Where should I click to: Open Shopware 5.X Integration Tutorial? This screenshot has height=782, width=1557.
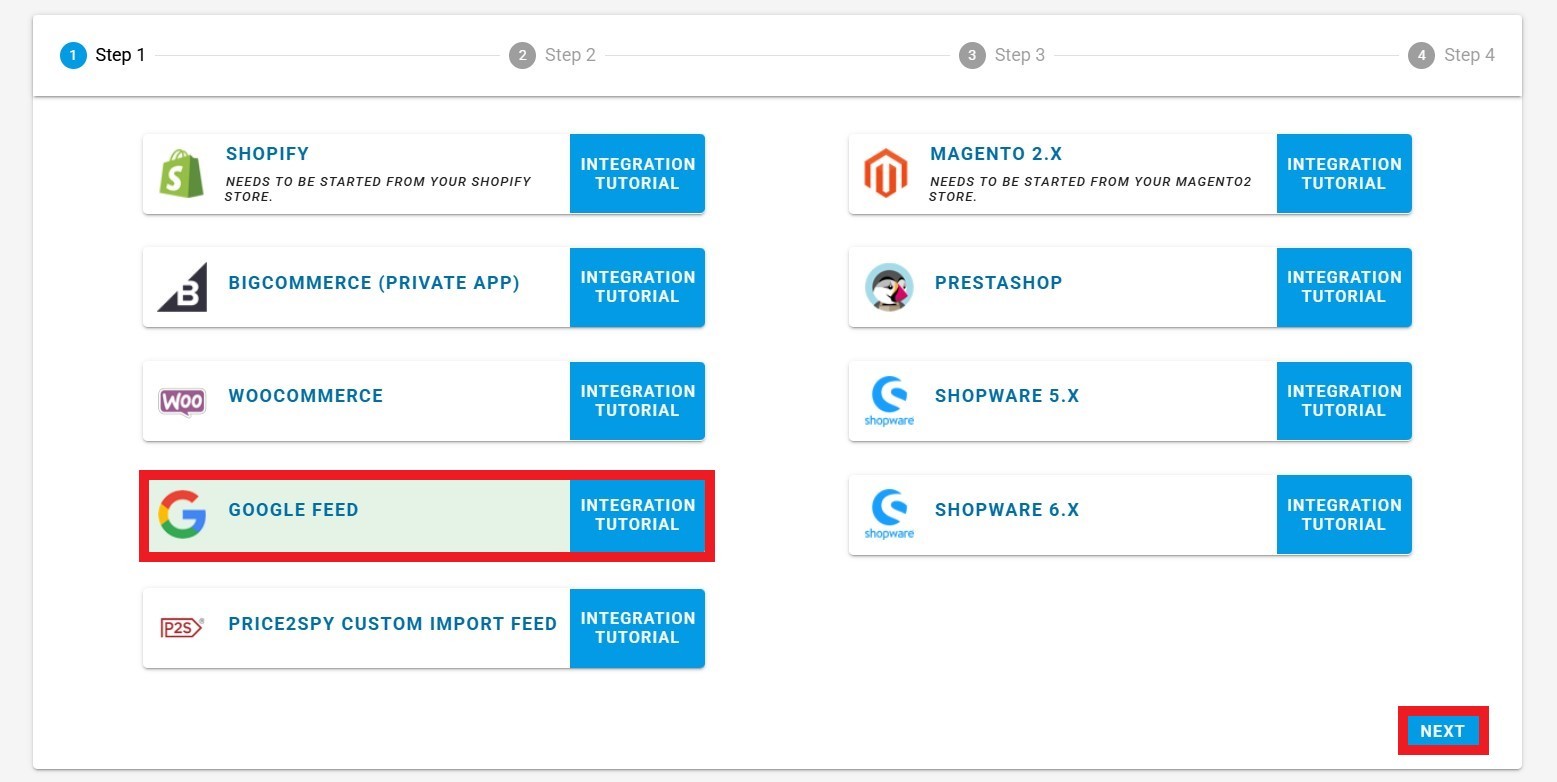pyautogui.click(x=1344, y=401)
